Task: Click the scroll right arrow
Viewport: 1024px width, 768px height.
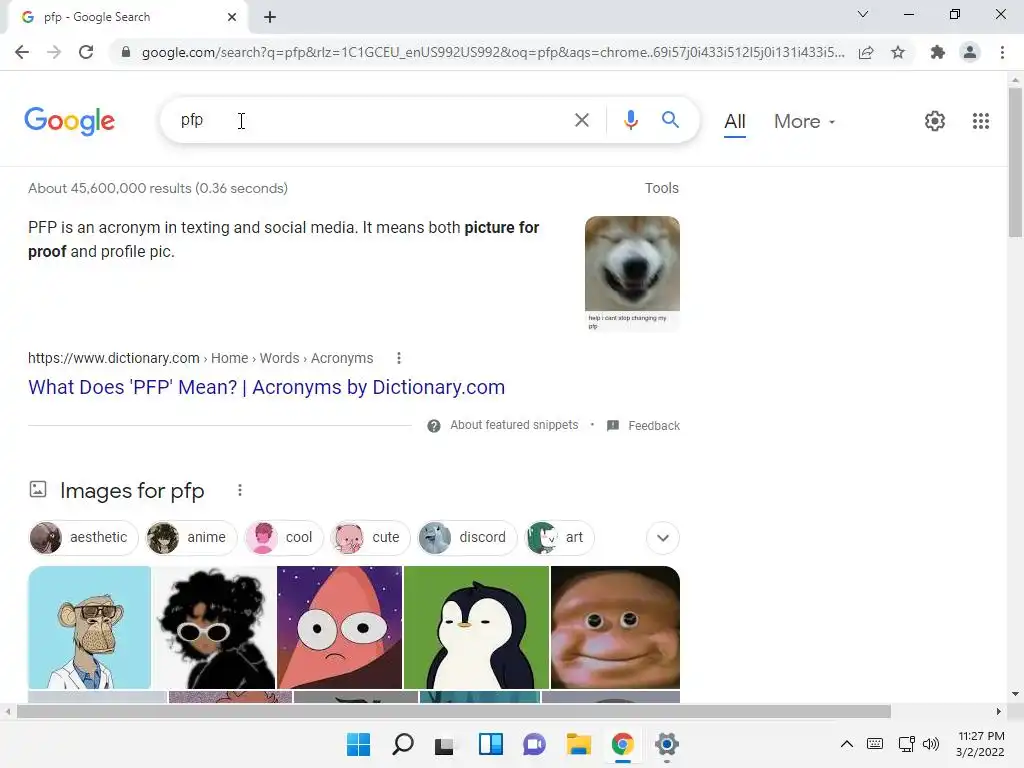Action: pyautogui.click(x=999, y=711)
